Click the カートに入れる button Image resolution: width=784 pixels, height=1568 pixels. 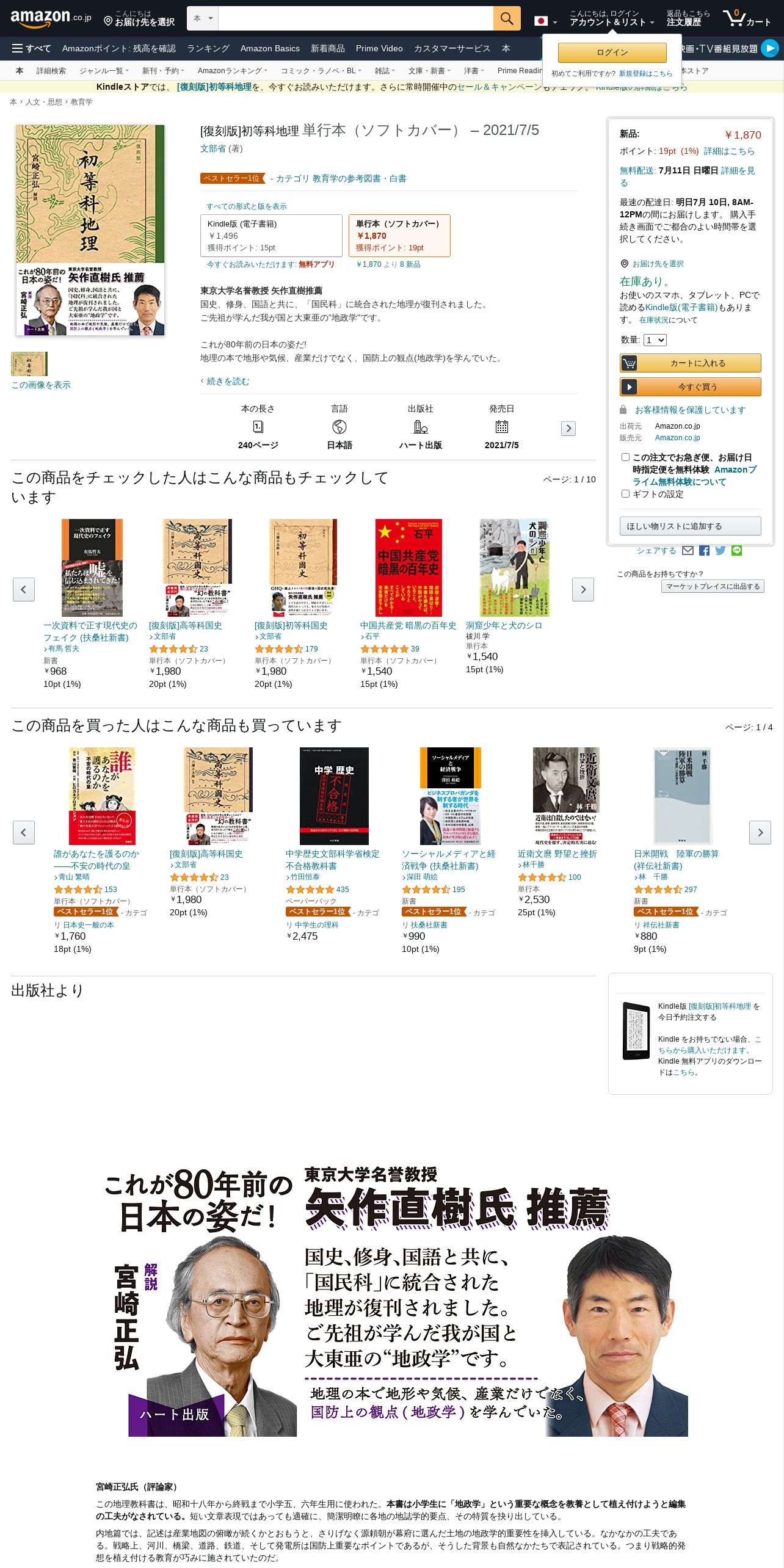[690, 363]
